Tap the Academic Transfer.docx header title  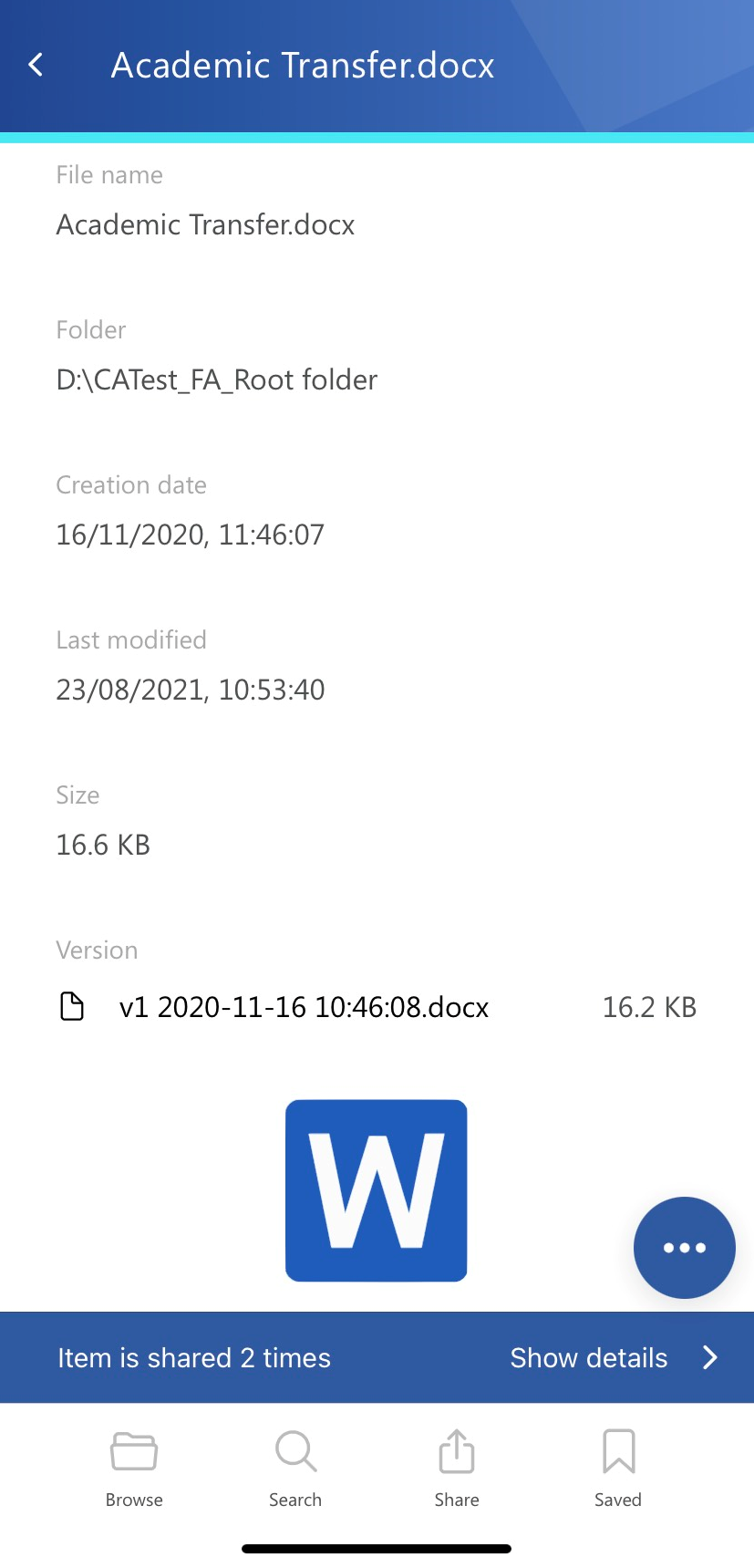303,66
